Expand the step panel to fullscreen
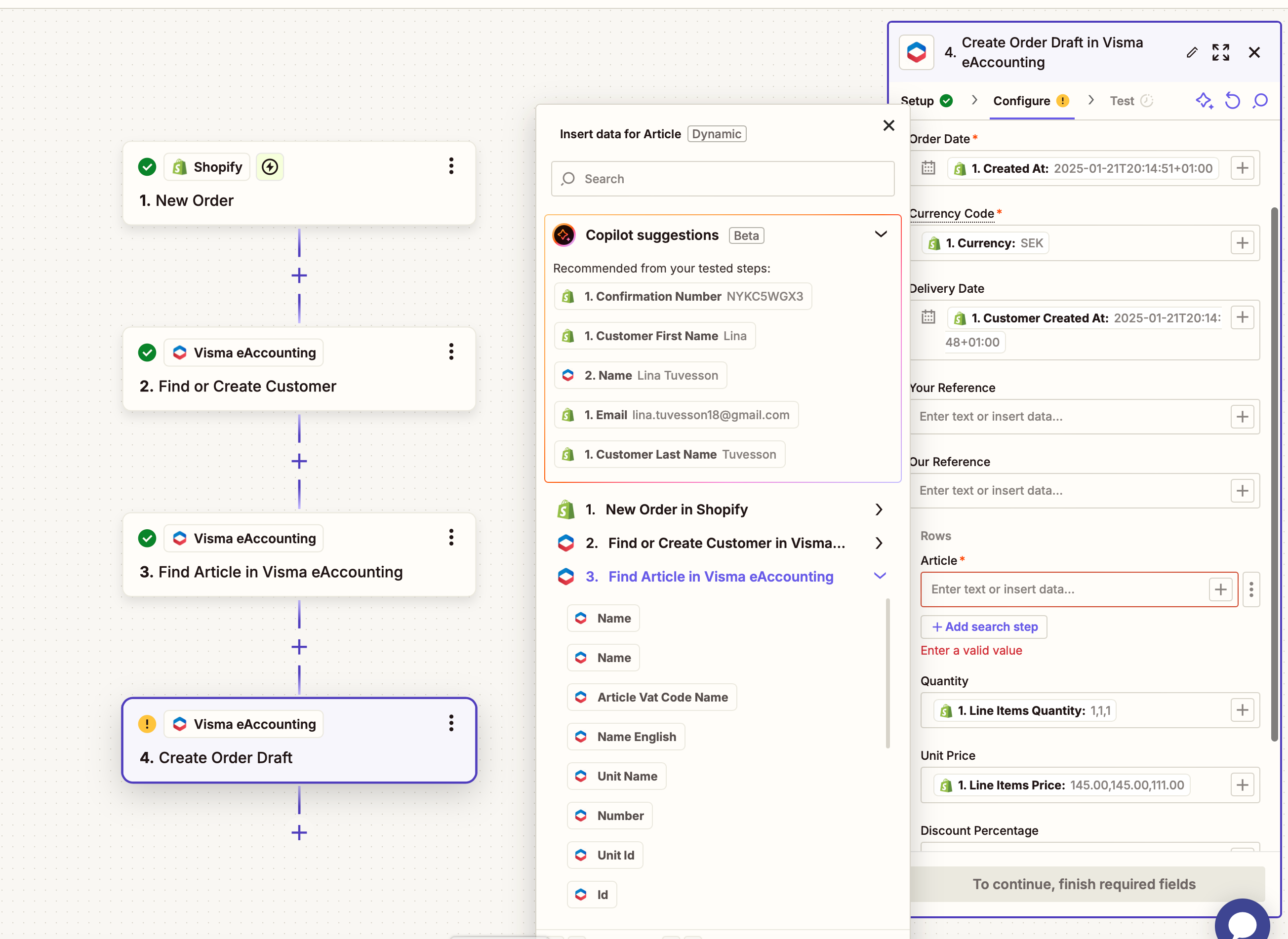The width and height of the screenshot is (1288, 939). pos(1220,52)
